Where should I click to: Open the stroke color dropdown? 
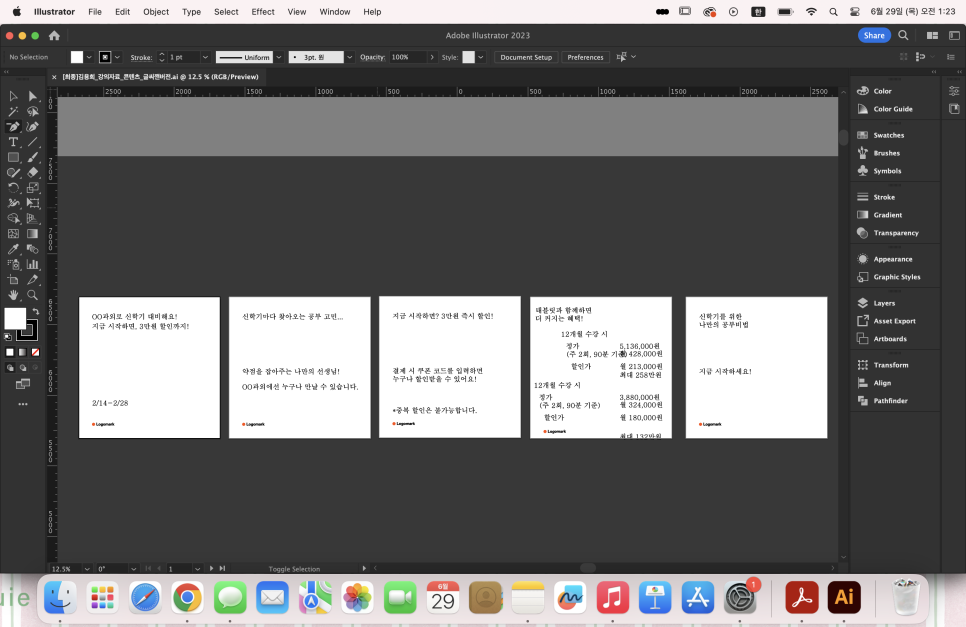pos(117,57)
